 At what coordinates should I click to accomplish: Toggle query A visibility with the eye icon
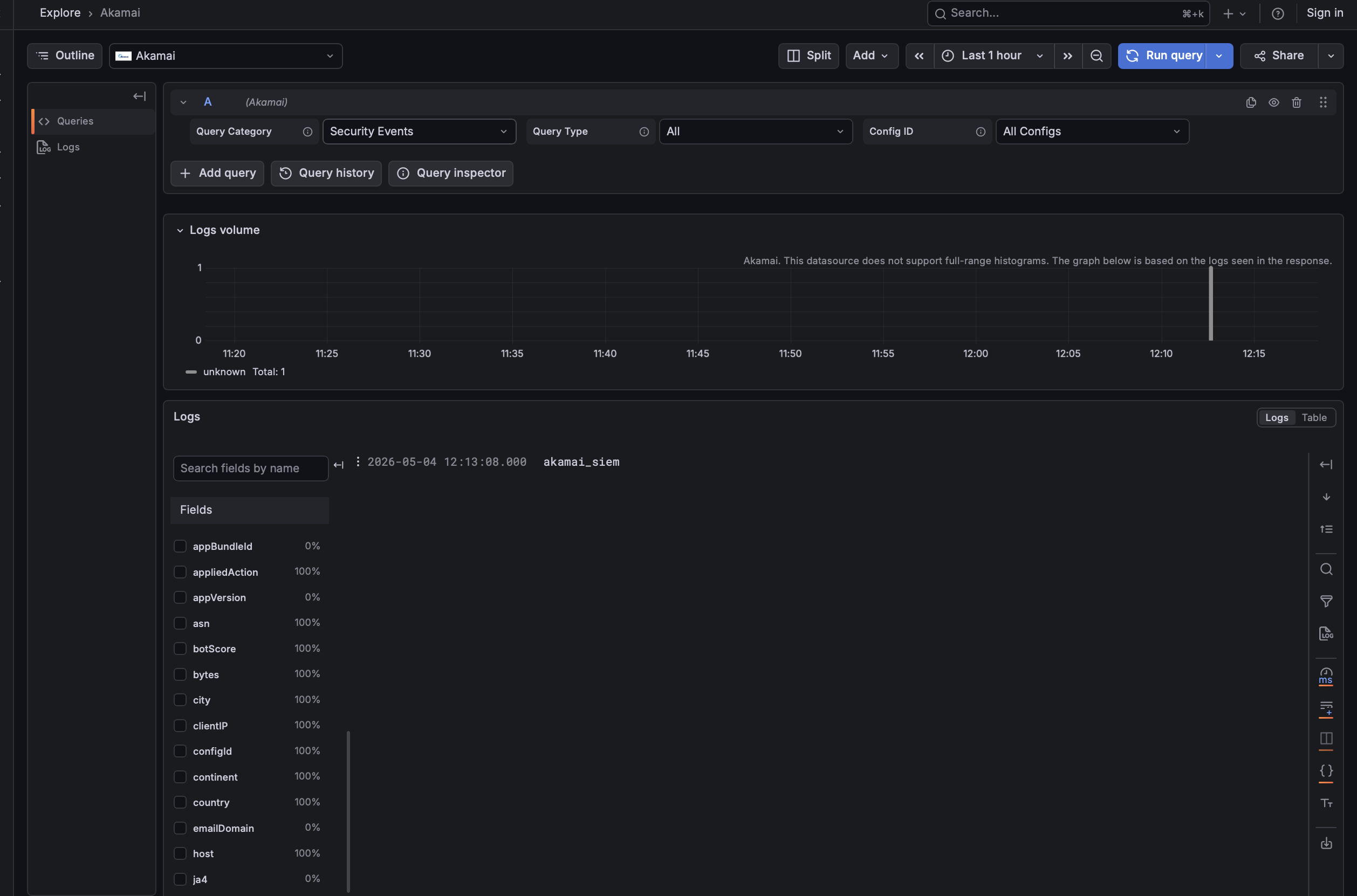[x=1273, y=102]
